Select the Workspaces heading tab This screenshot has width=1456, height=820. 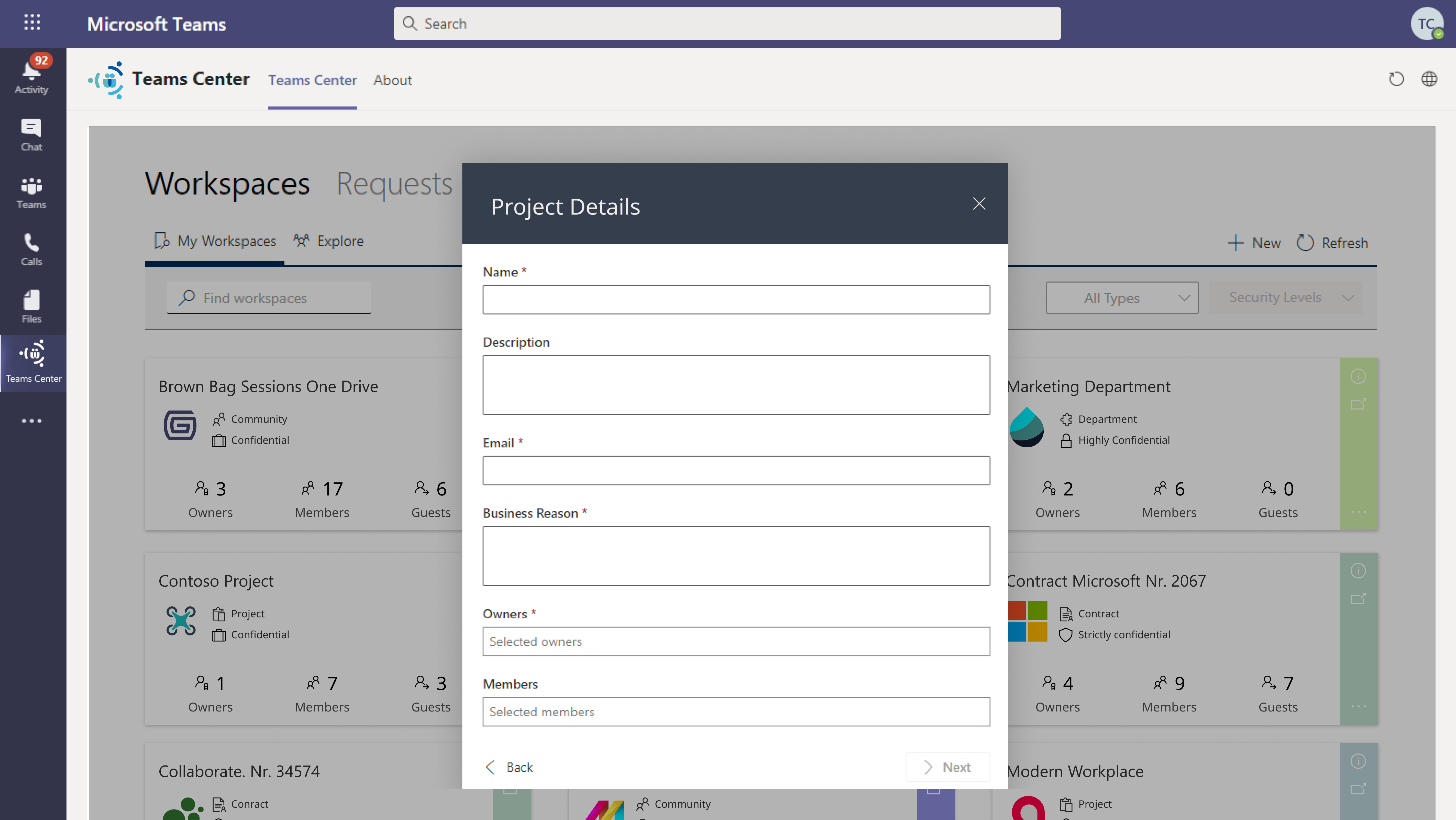[227, 184]
